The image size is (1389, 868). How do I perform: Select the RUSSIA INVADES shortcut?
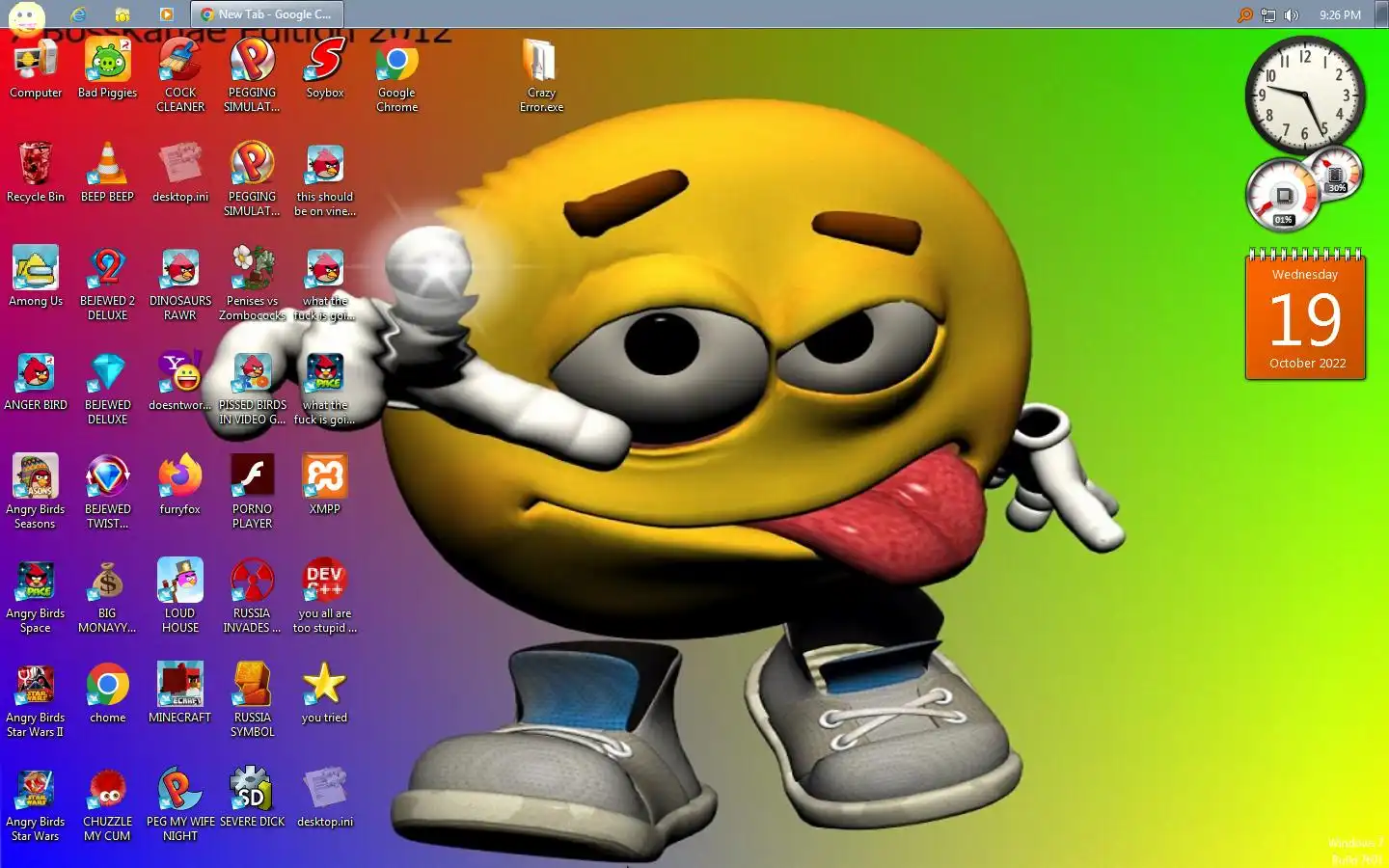click(x=252, y=597)
